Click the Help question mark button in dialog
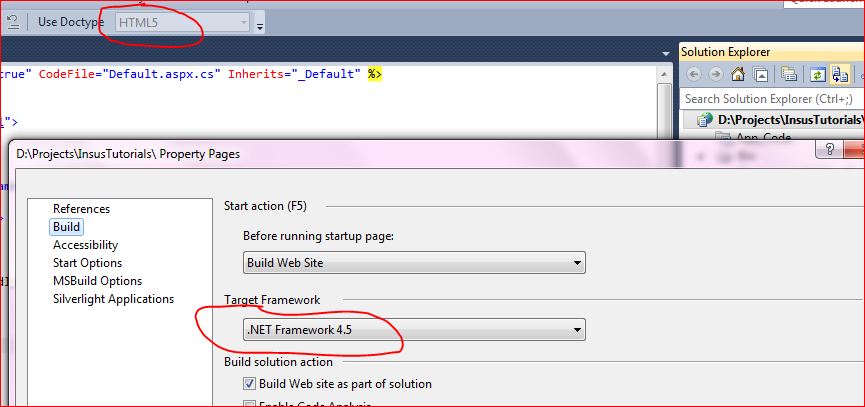Viewport: 865px width, 407px height. pos(829,149)
